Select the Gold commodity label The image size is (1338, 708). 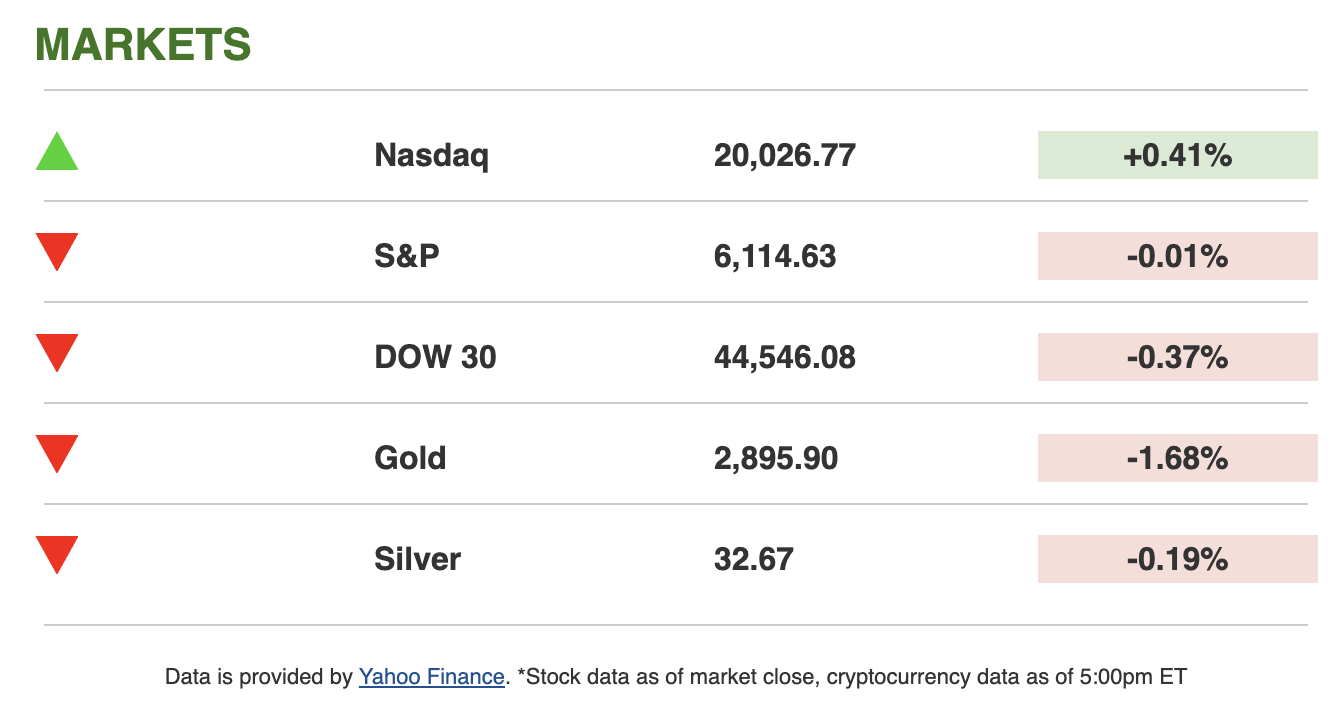click(410, 458)
